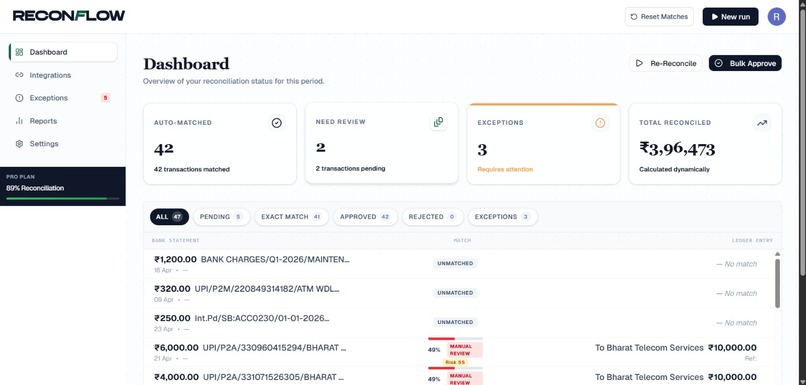The width and height of the screenshot is (806, 385).
Task: Click the Need Review copy icon
Action: point(438,122)
